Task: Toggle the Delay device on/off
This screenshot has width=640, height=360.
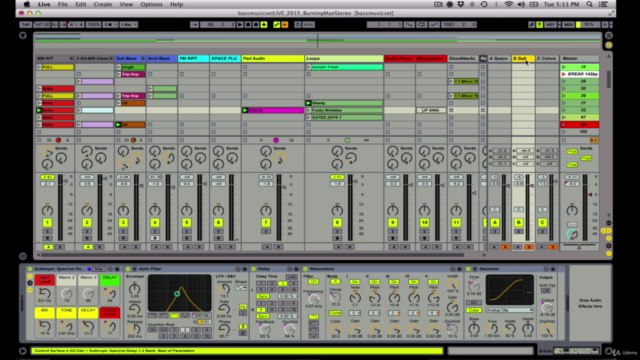Action: click(x=253, y=269)
